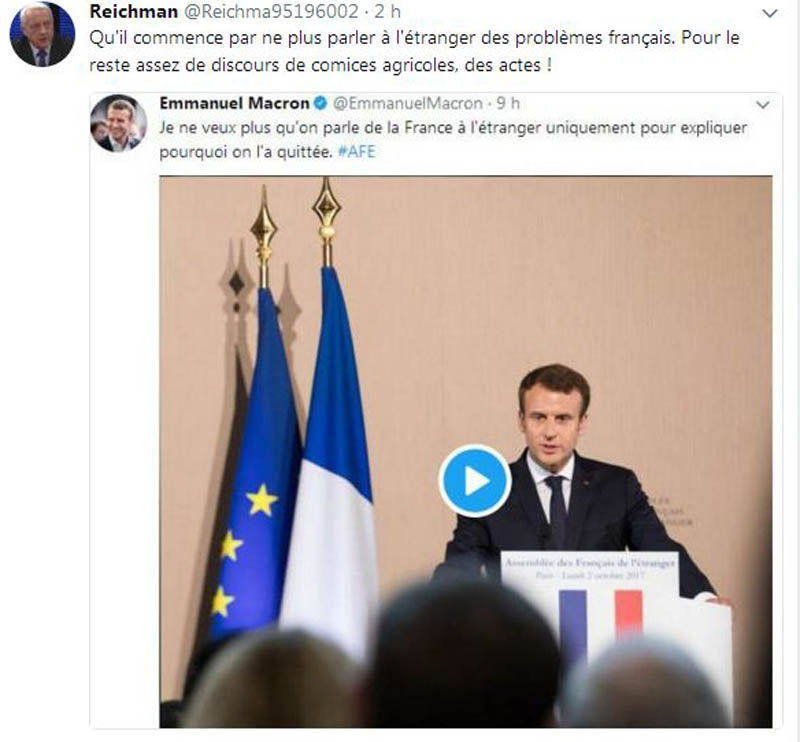Click Reichman's tweet text about problèmes français
This screenshot has height=742, width=800.
tap(414, 52)
